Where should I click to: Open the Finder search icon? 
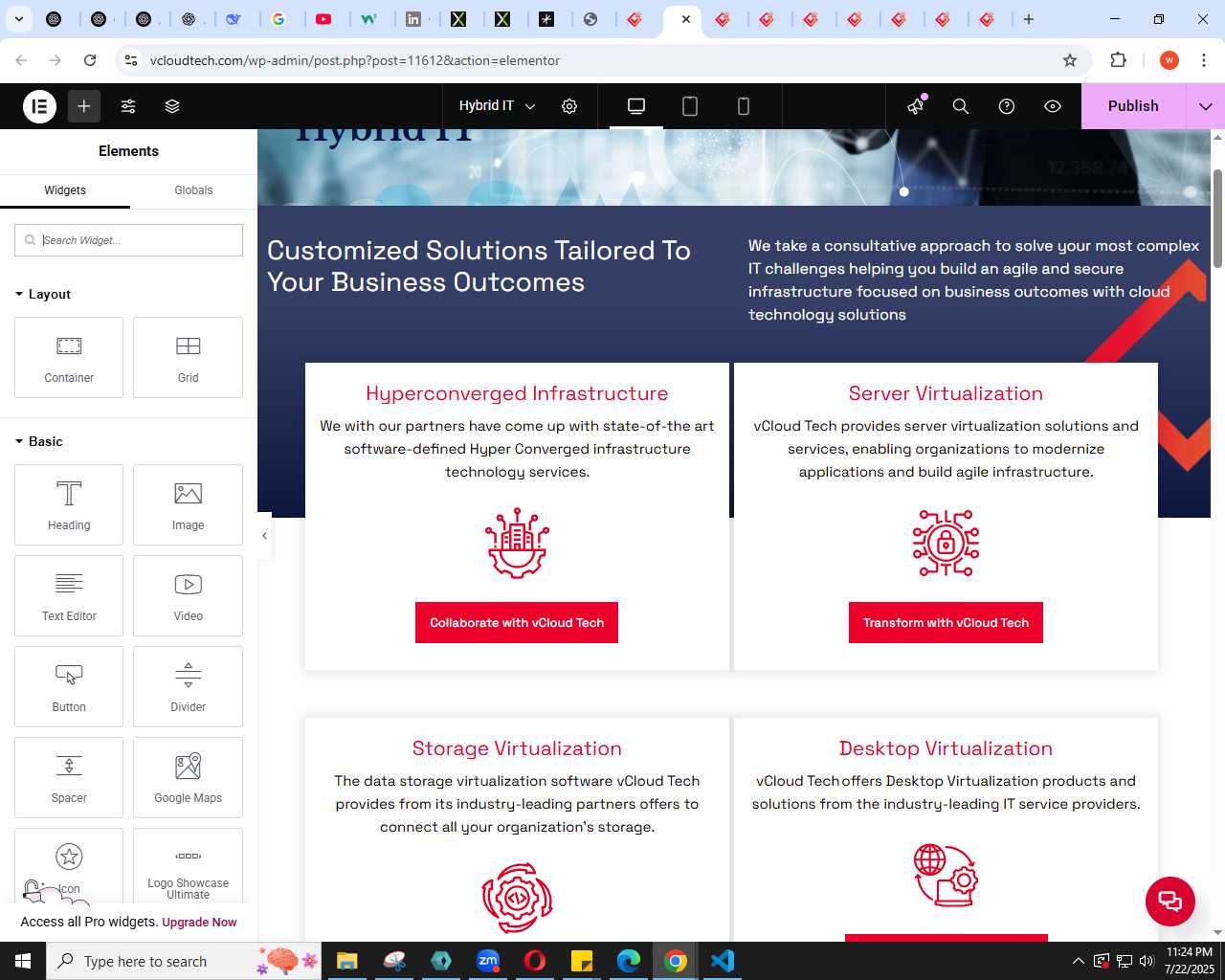961,106
